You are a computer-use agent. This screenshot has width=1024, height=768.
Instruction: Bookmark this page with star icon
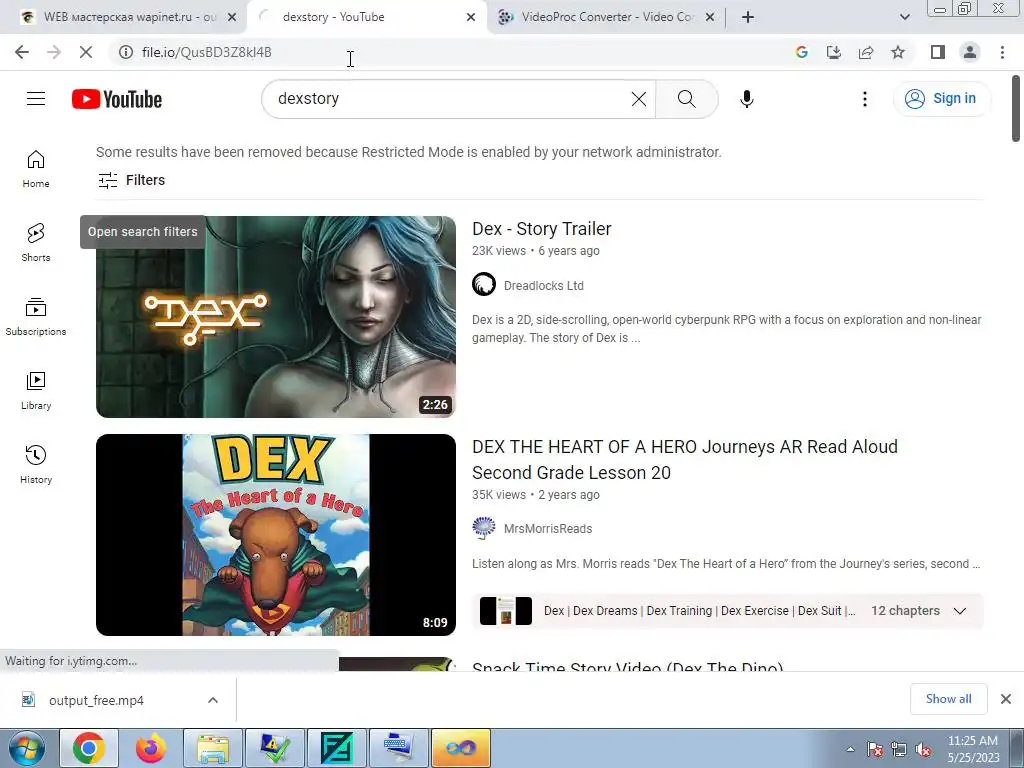click(x=898, y=52)
